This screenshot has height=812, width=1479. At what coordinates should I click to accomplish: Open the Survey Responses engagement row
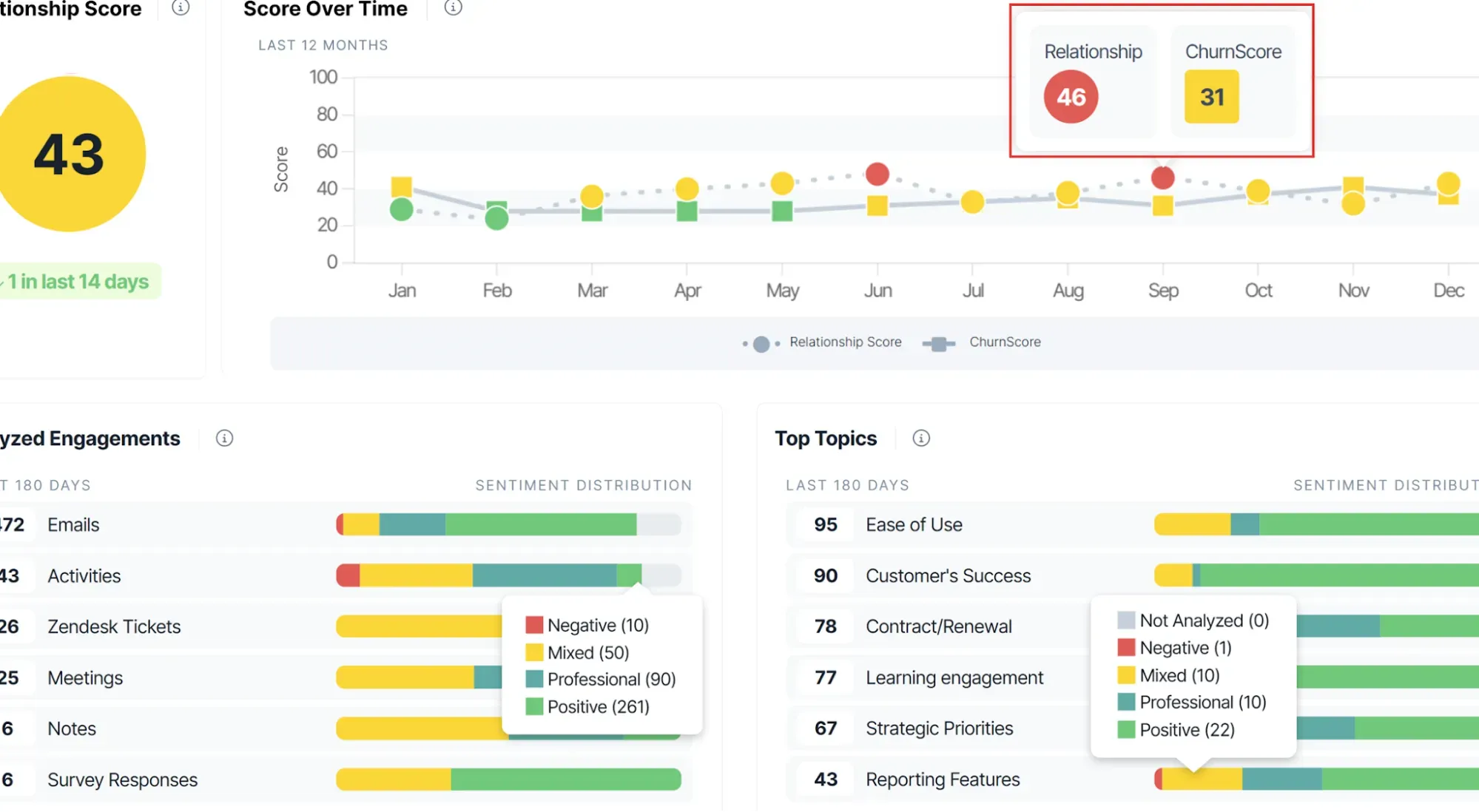[346, 780]
